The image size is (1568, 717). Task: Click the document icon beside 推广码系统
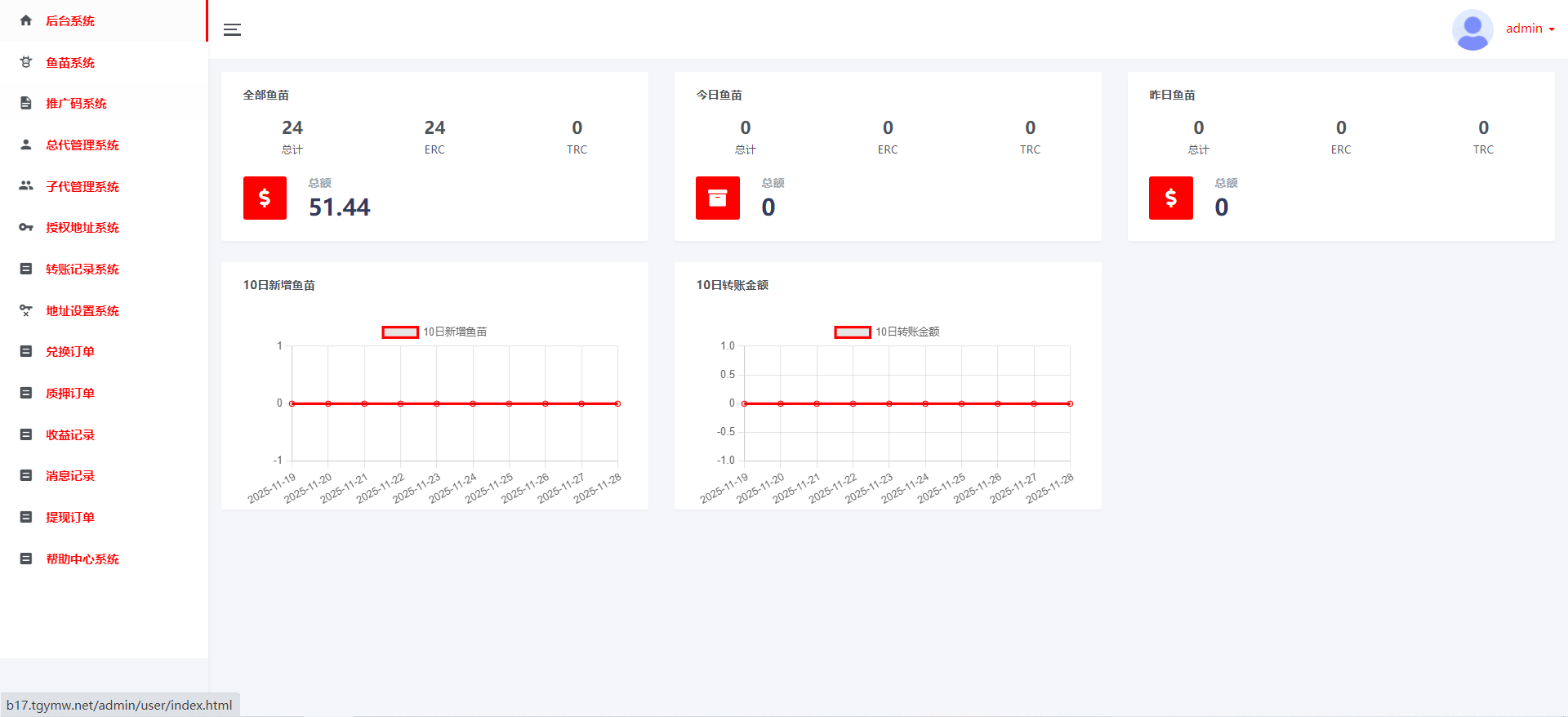(x=26, y=103)
